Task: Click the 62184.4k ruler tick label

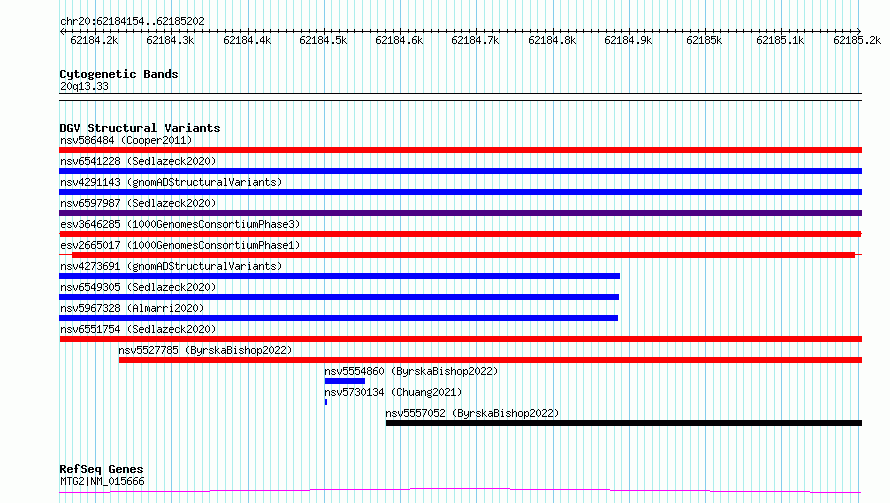Action: (x=247, y=40)
